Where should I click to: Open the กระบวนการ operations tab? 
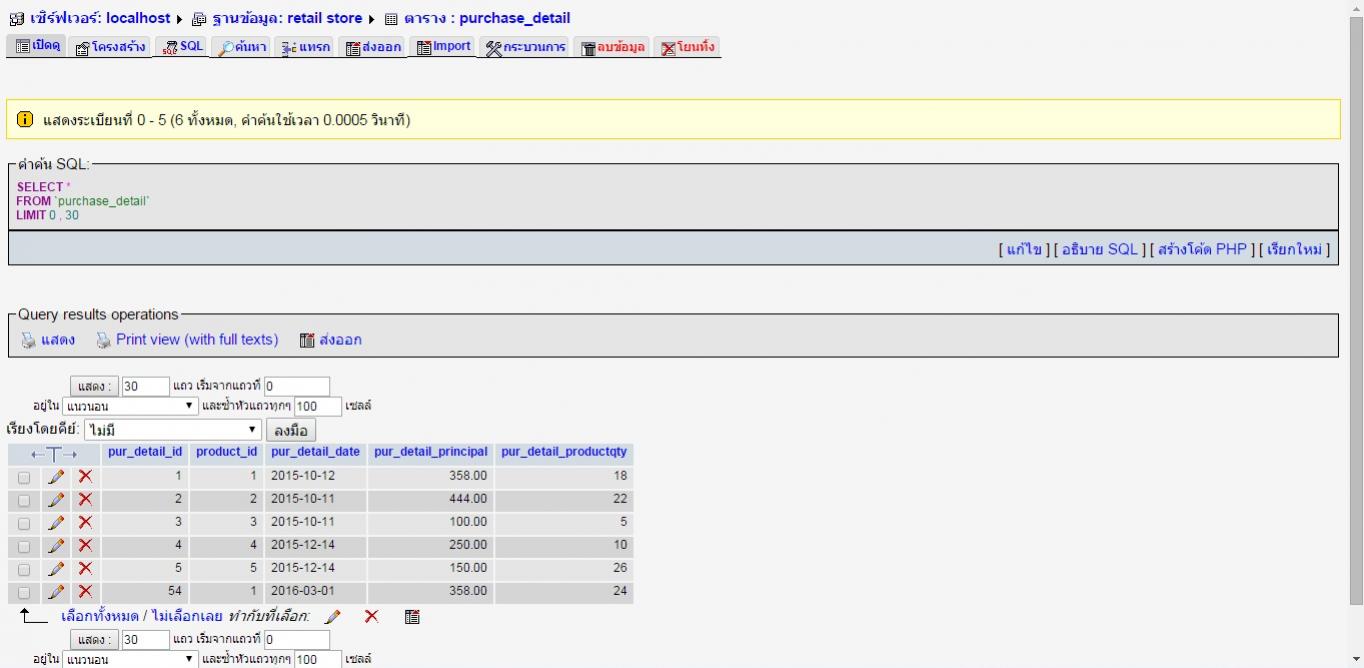click(525, 47)
